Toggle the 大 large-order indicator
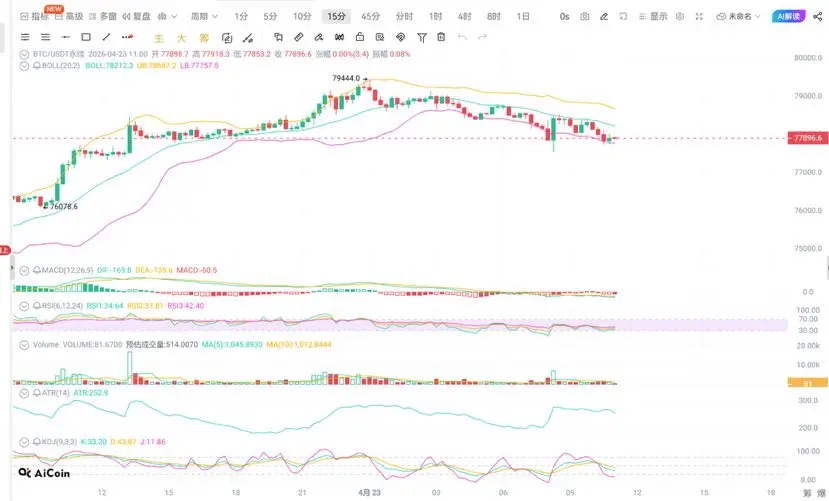 pos(181,38)
